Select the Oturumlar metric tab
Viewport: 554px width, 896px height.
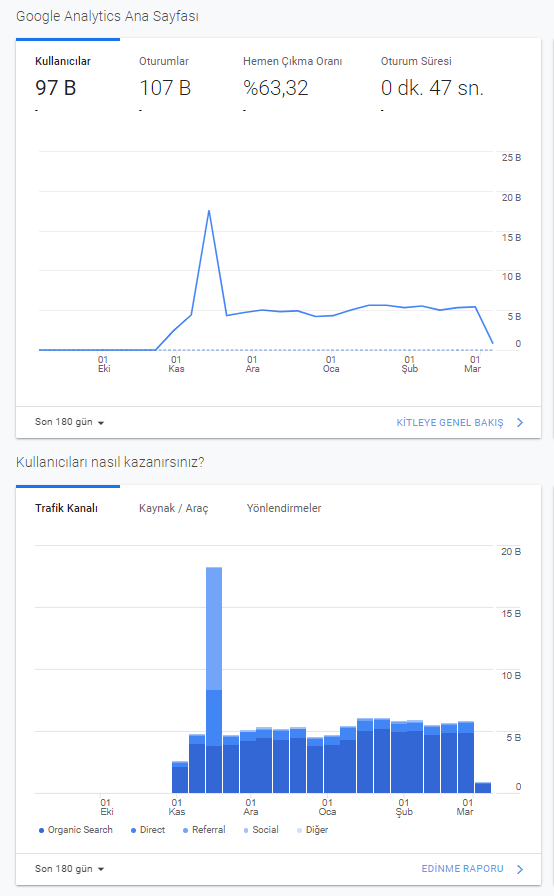165,77
